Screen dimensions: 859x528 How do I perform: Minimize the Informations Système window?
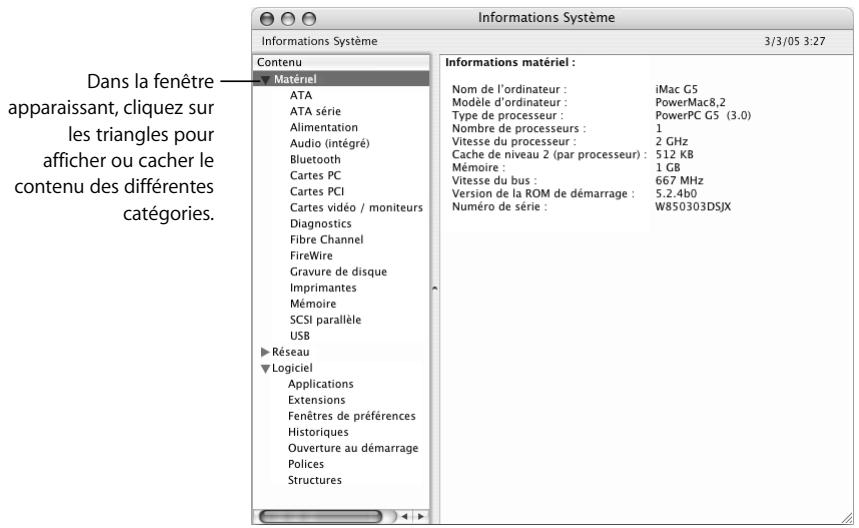coord(288,19)
